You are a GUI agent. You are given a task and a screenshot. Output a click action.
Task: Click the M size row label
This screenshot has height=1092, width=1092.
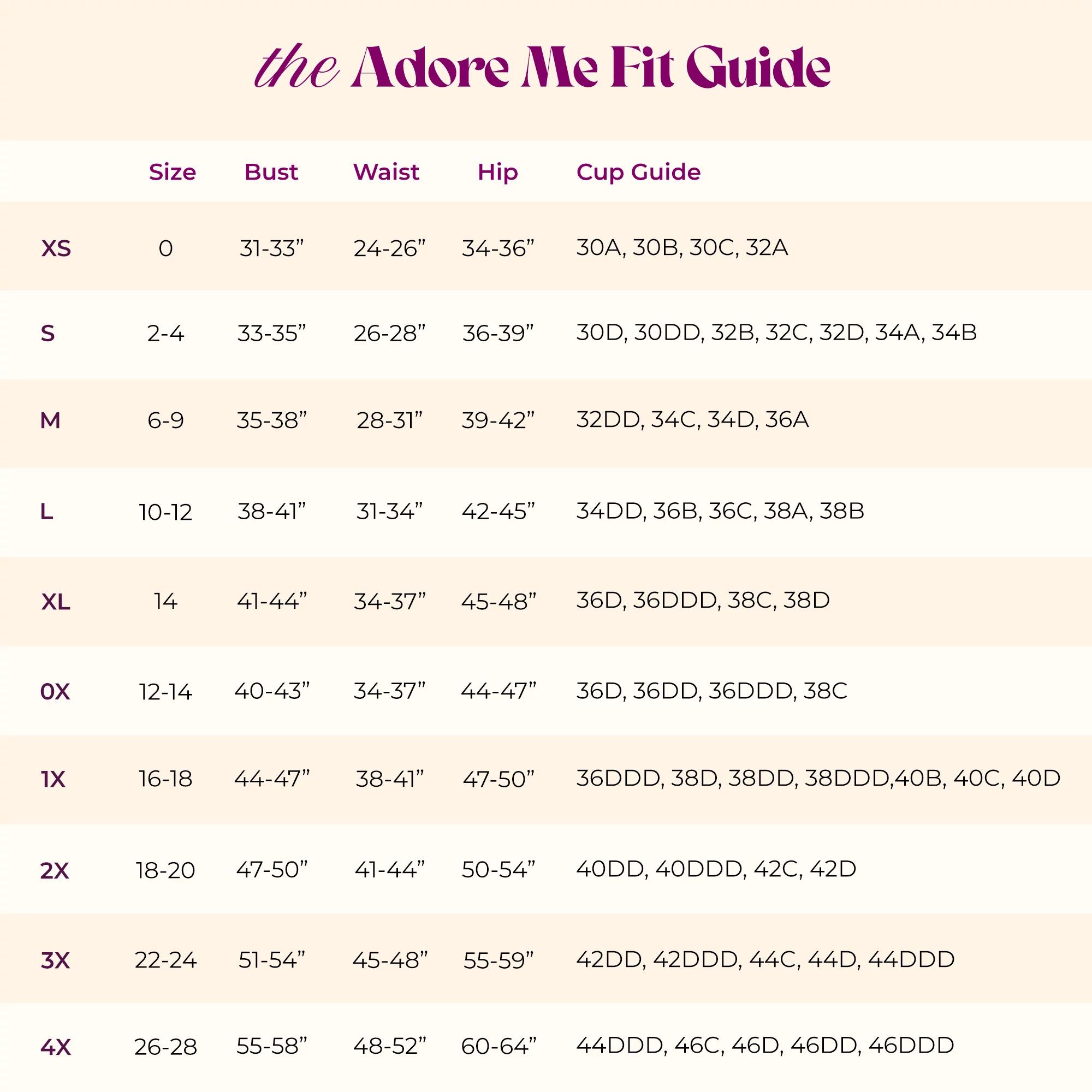pyautogui.click(x=50, y=420)
